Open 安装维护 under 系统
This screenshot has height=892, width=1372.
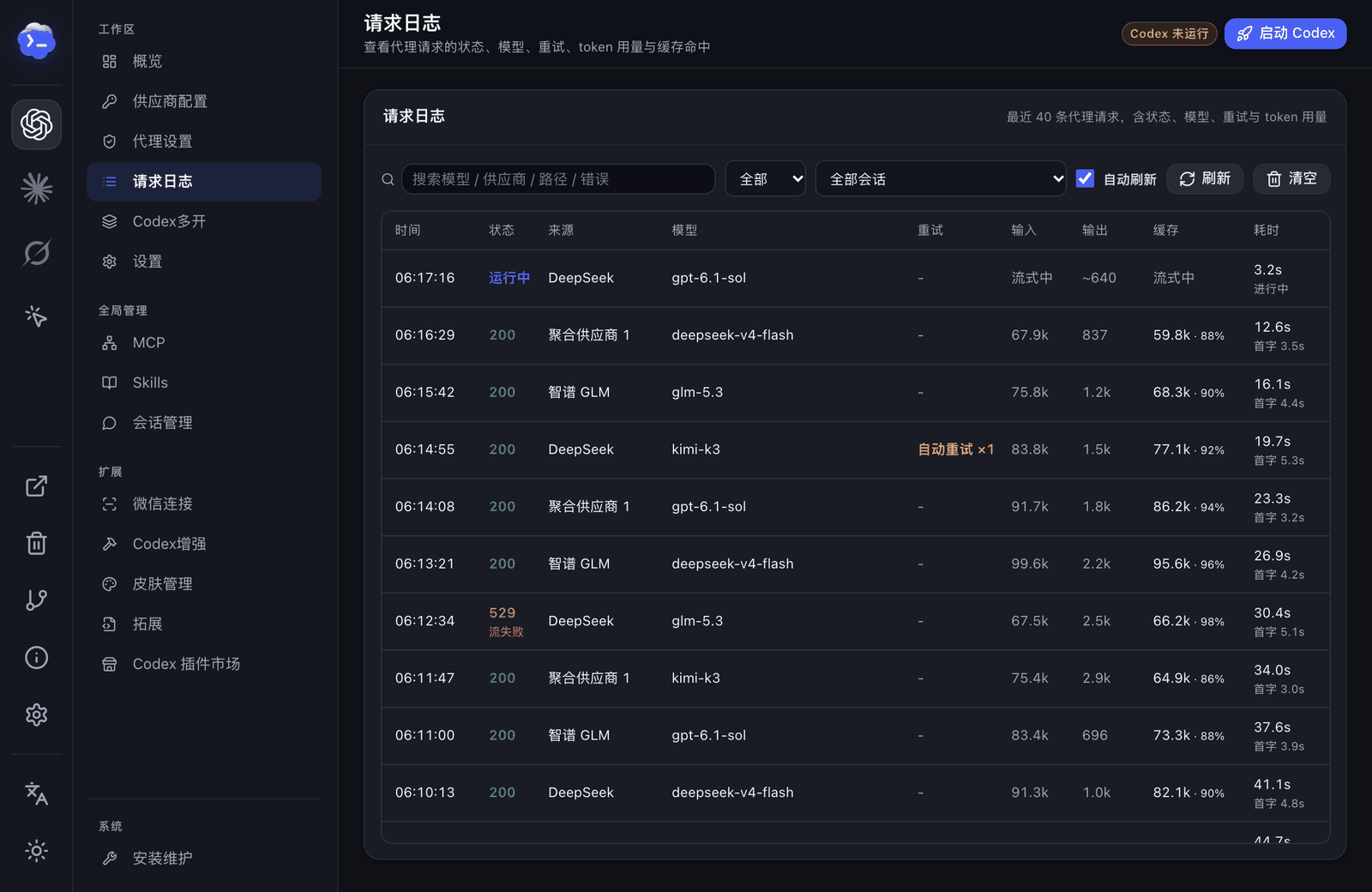click(x=204, y=859)
